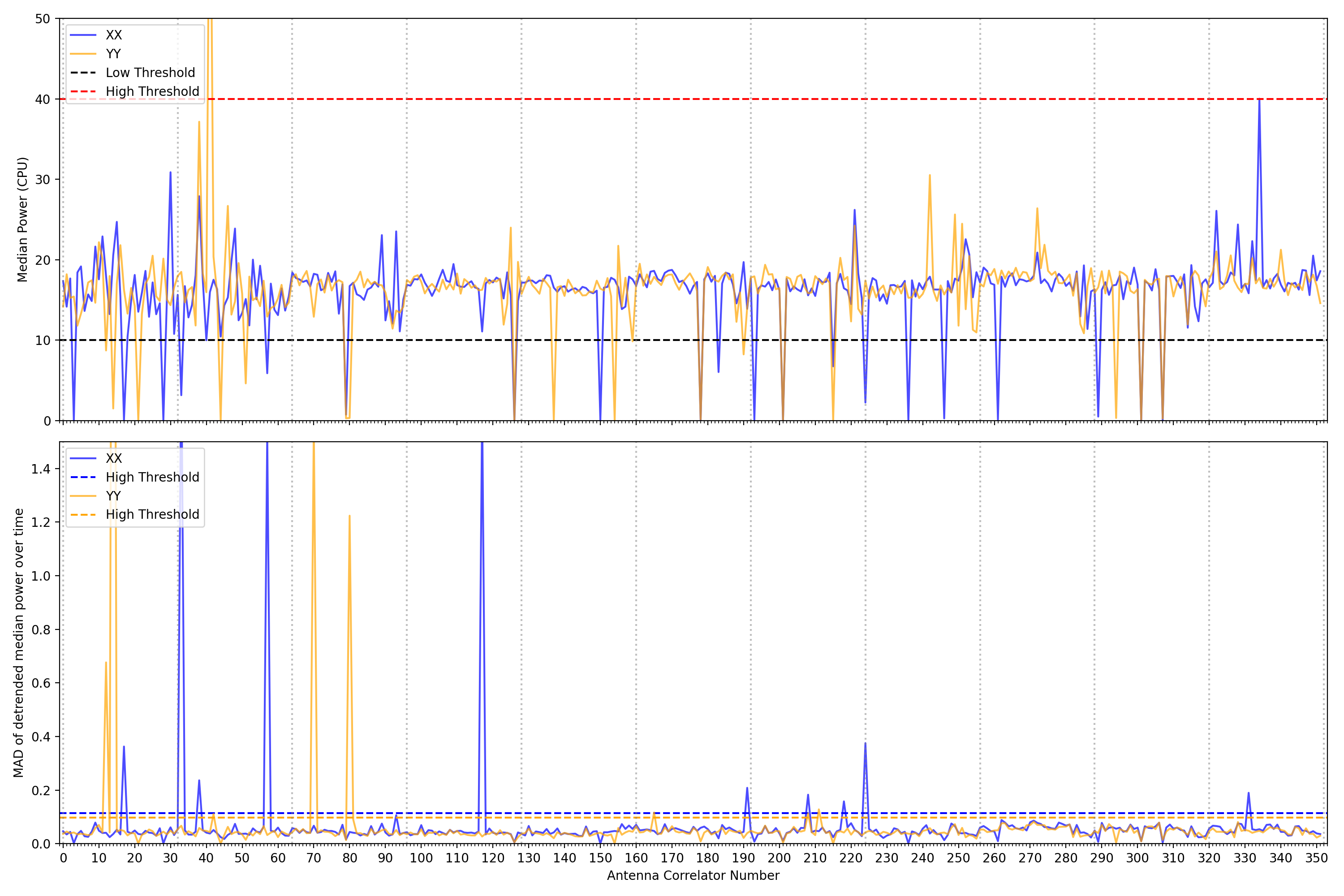Click the blue dashed High Threshold legend entry
The width and height of the screenshot is (1344, 896).
[x=152, y=477]
